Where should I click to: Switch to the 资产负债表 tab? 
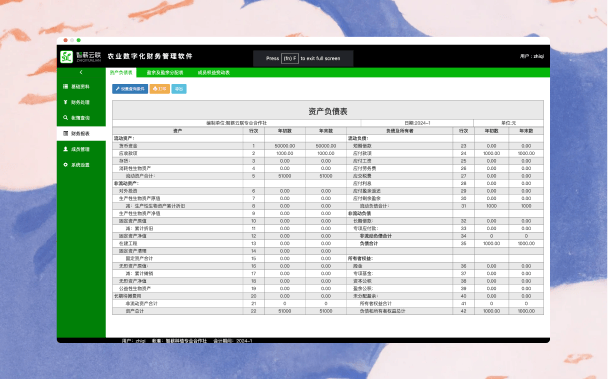click(x=121, y=73)
